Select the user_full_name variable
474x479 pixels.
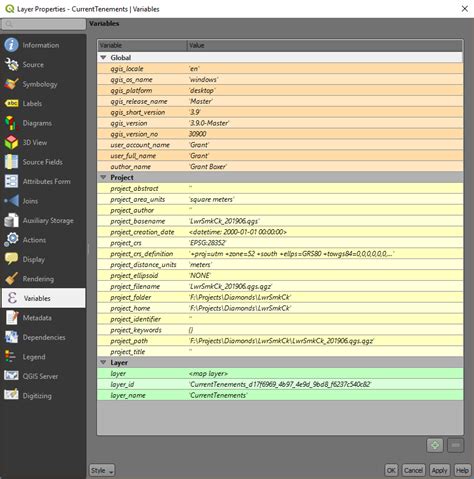[280, 156]
